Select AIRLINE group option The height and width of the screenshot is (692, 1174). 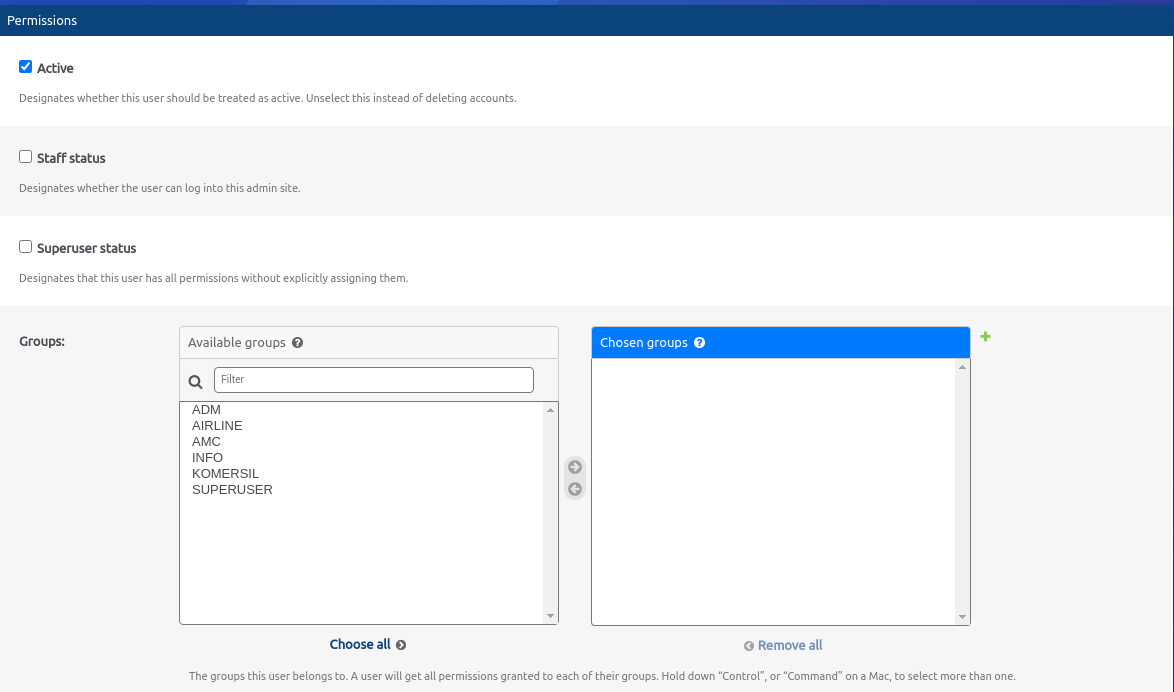217,426
